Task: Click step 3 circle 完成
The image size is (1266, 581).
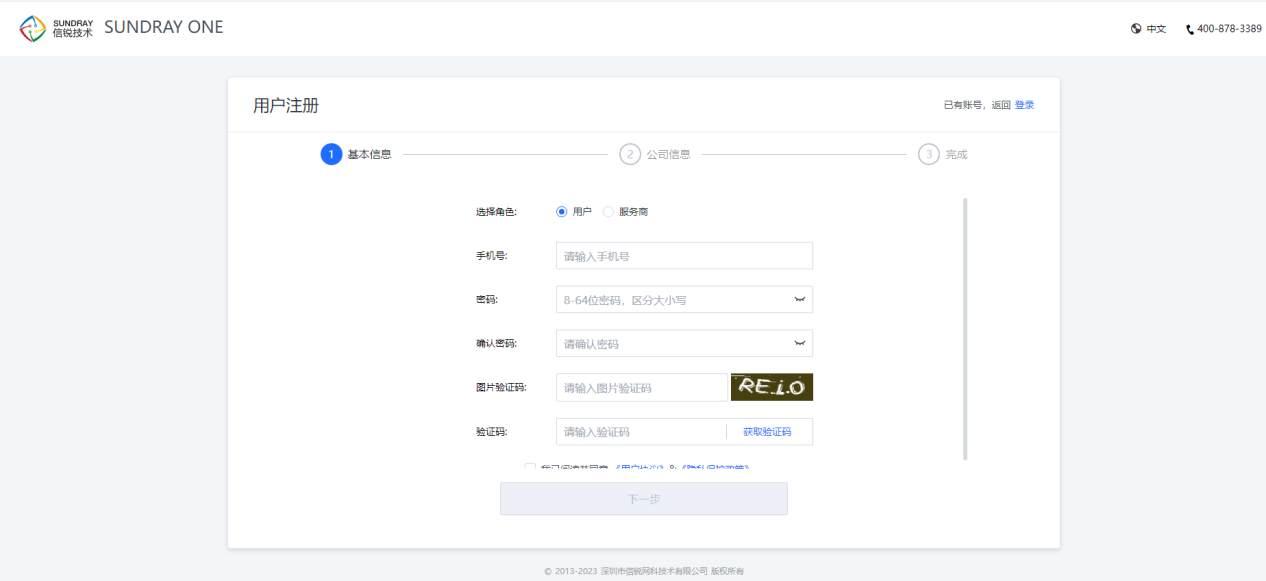Action: 929,155
